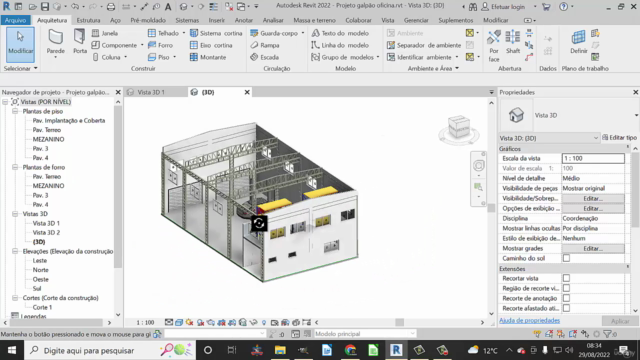640x360 pixels.
Task: Switch to the Estrutura ribbon tab
Action: (88, 20)
